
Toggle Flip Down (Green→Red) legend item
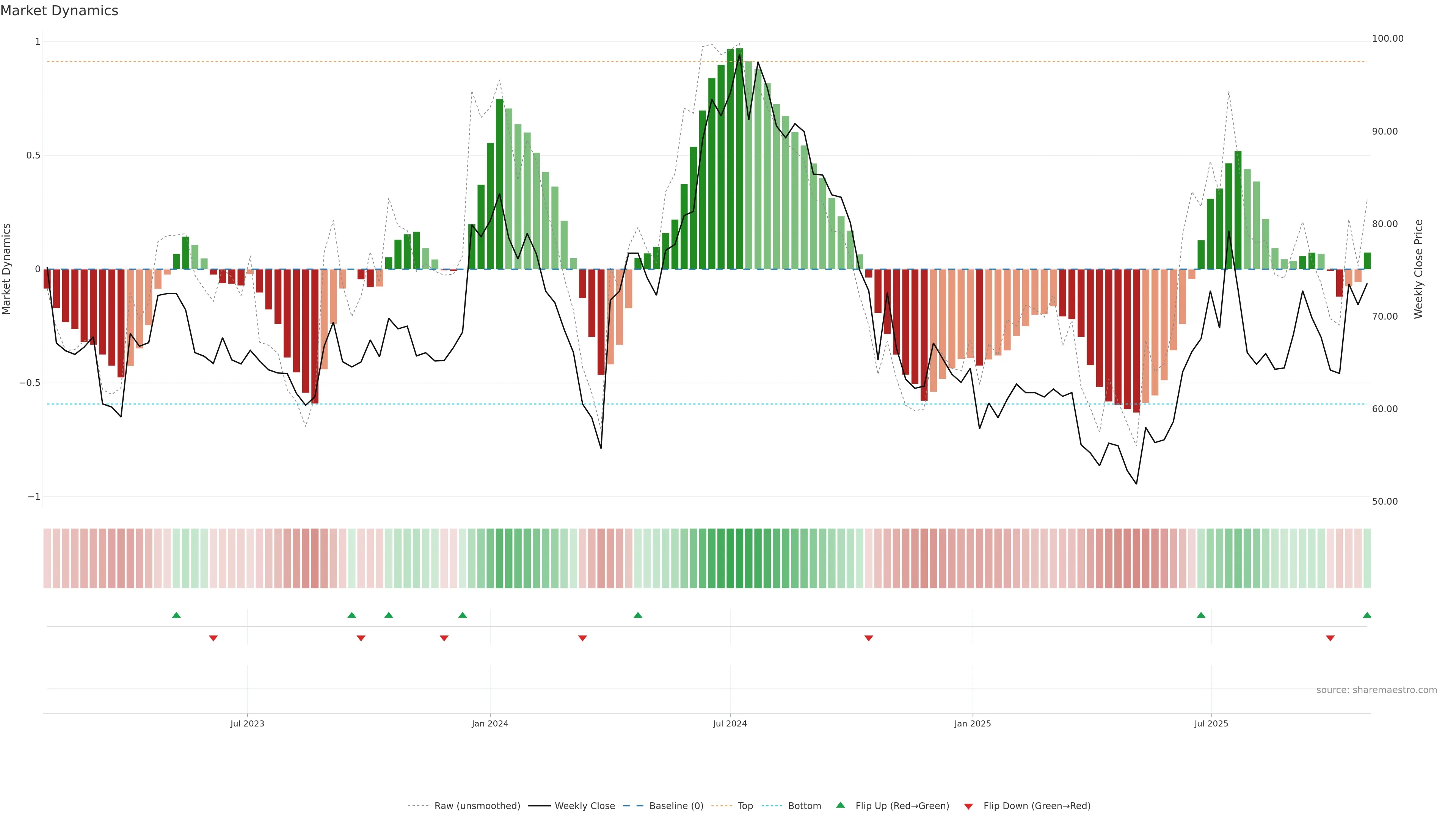[1037, 806]
